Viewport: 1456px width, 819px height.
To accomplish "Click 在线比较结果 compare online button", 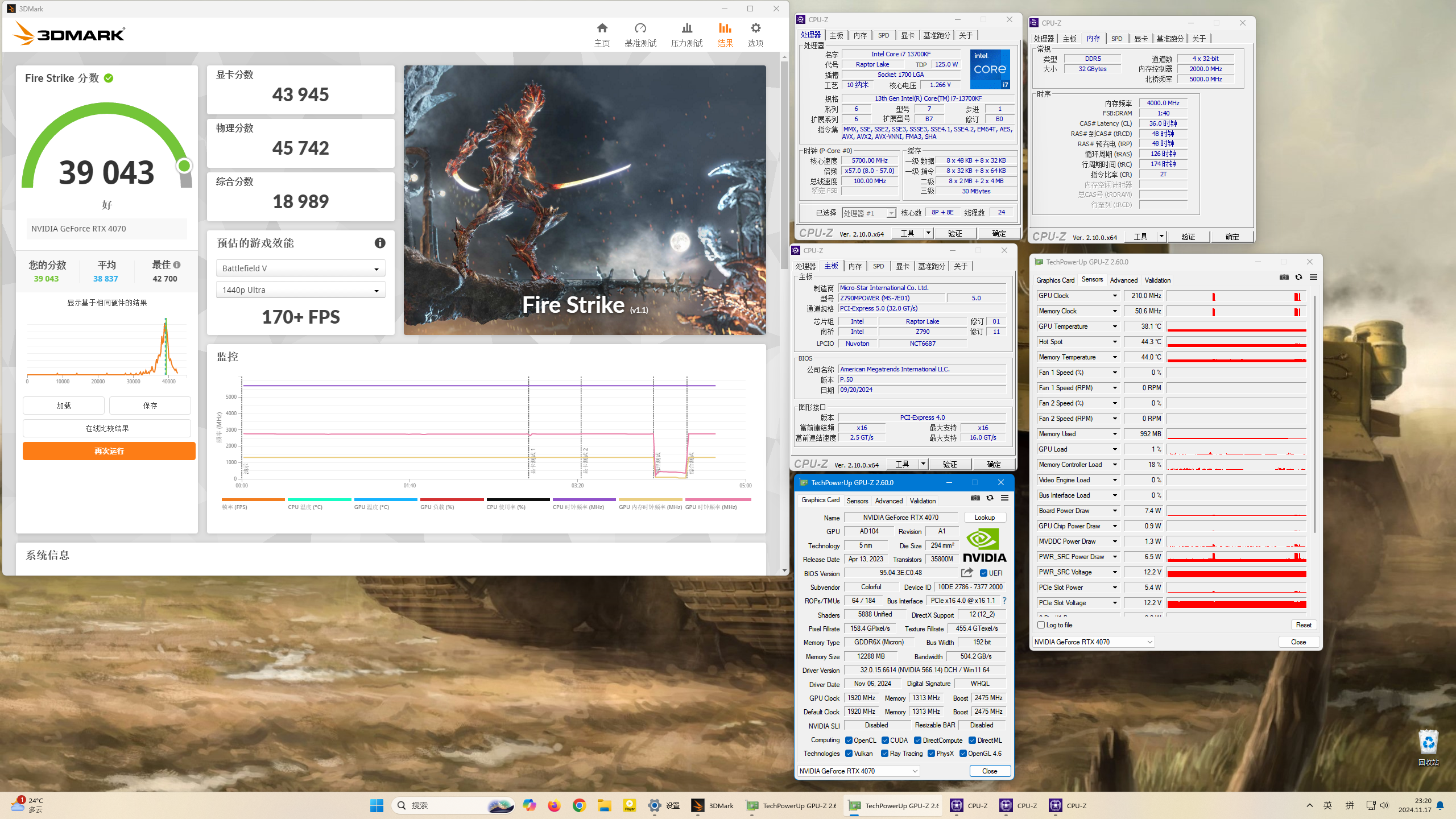I will [107, 428].
